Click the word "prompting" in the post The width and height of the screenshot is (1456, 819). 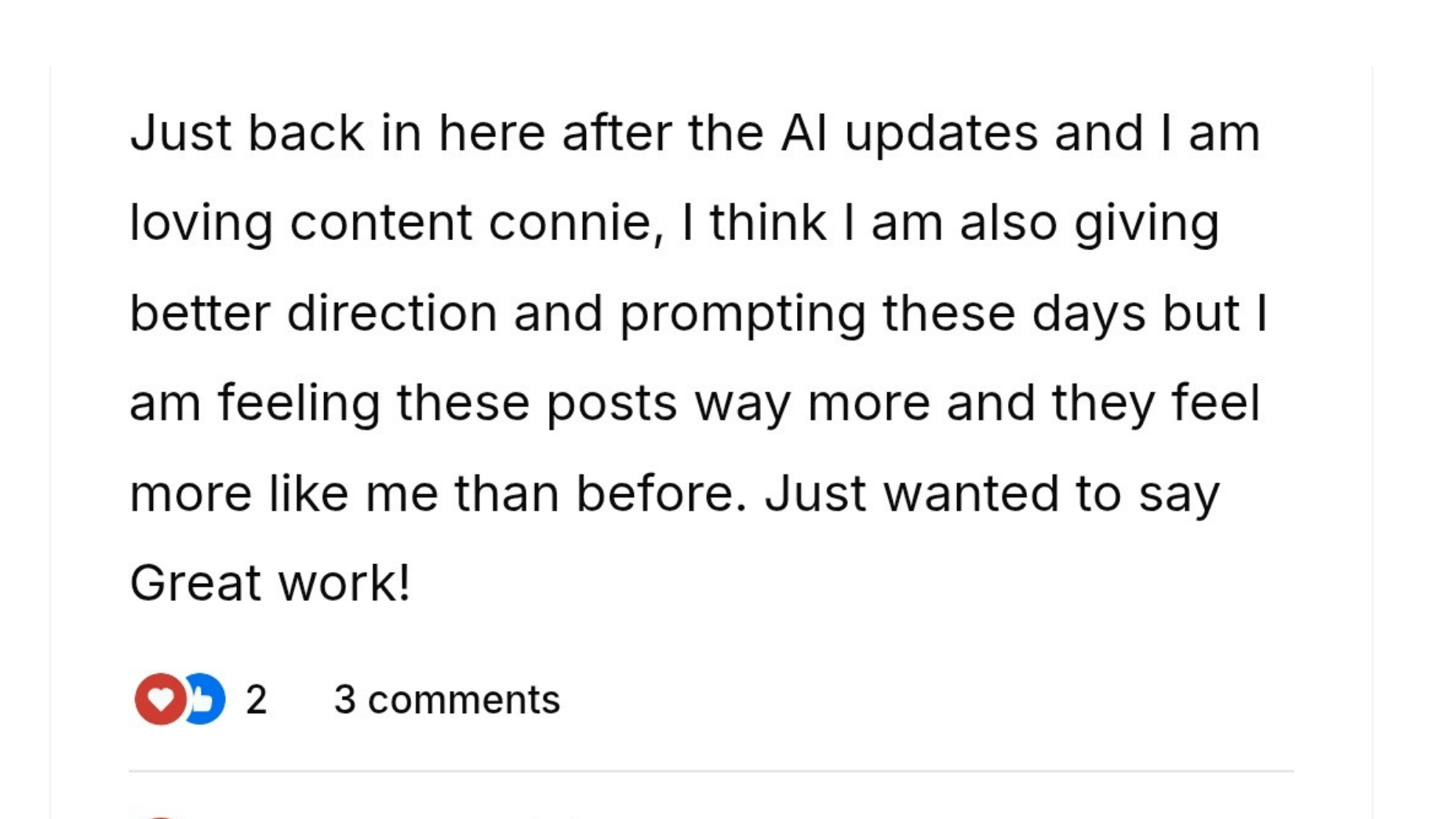click(741, 315)
